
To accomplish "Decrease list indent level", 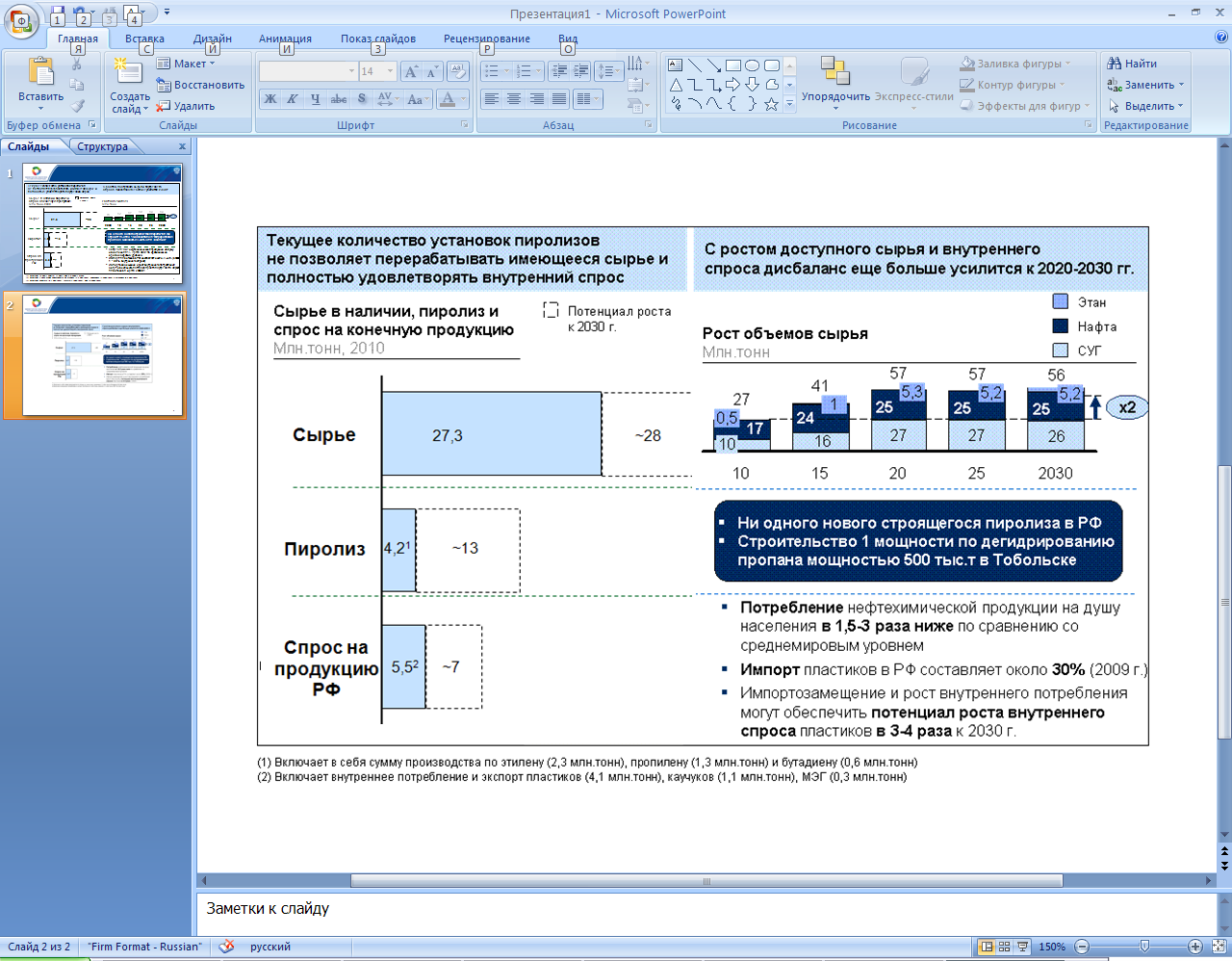I will pyautogui.click(x=558, y=71).
